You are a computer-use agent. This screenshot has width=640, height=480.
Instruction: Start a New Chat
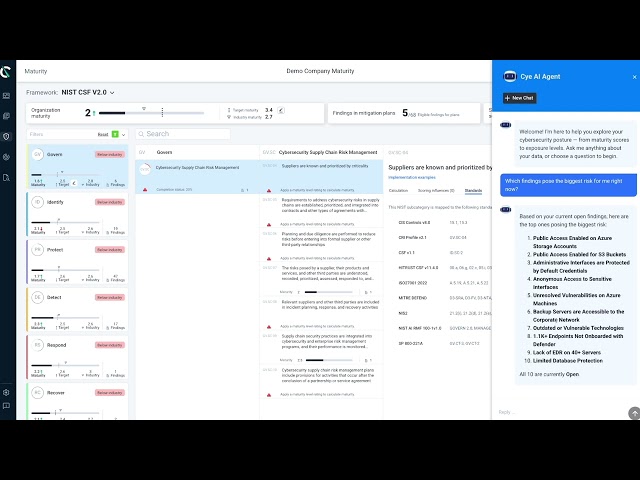click(519, 98)
